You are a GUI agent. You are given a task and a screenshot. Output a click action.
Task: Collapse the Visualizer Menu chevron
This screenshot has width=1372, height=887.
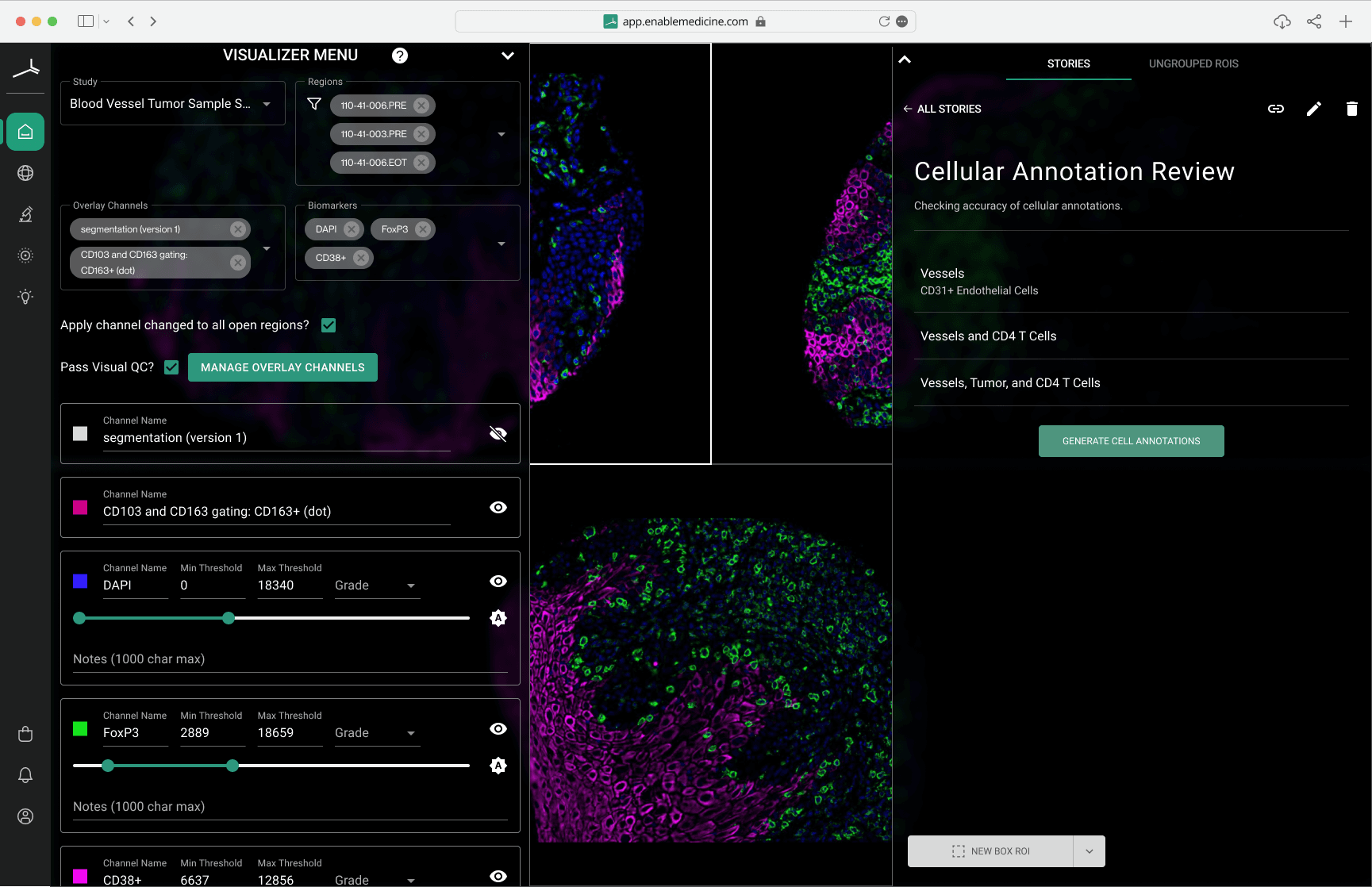click(x=508, y=56)
